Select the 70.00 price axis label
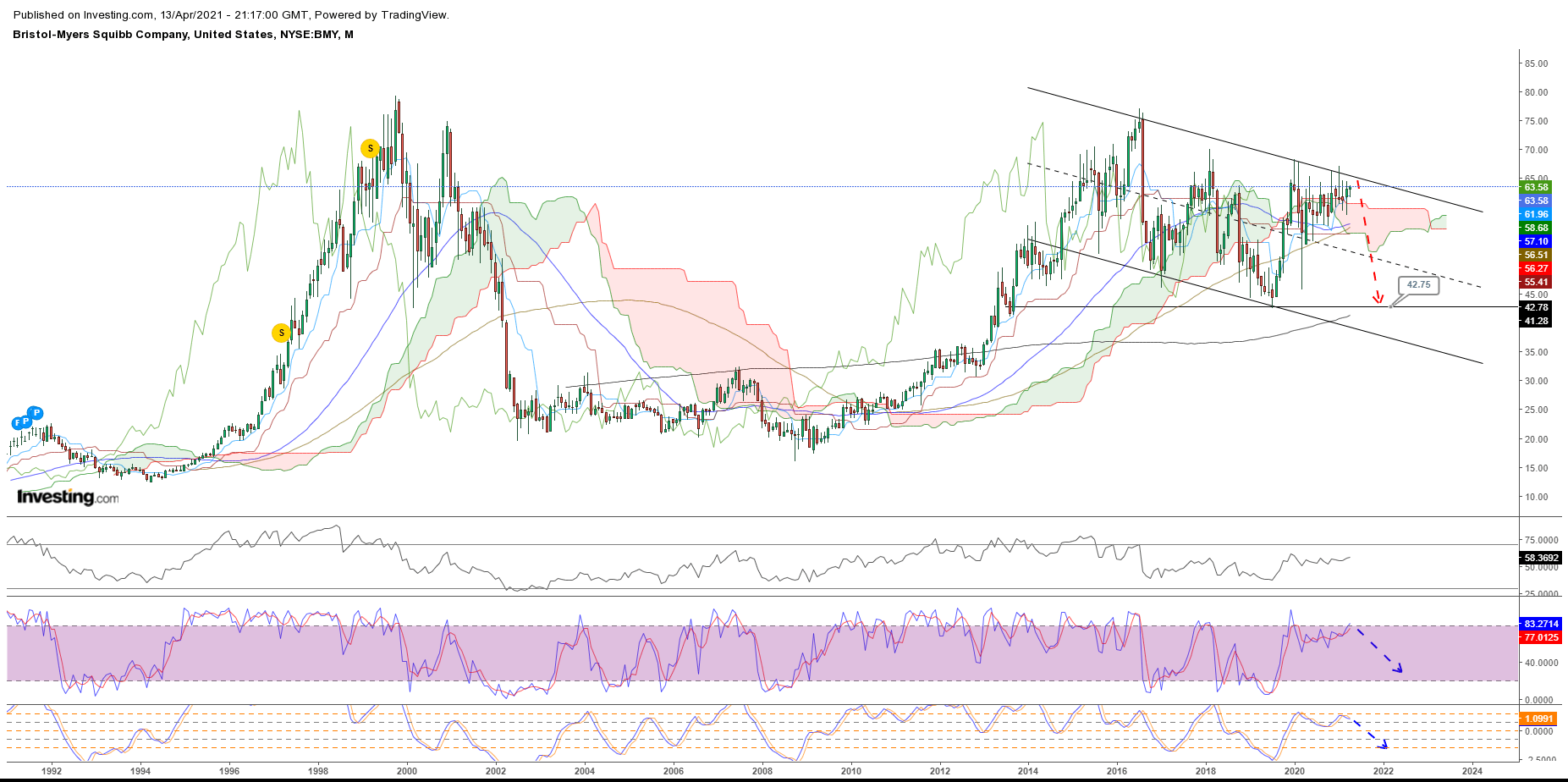 click(1536, 150)
